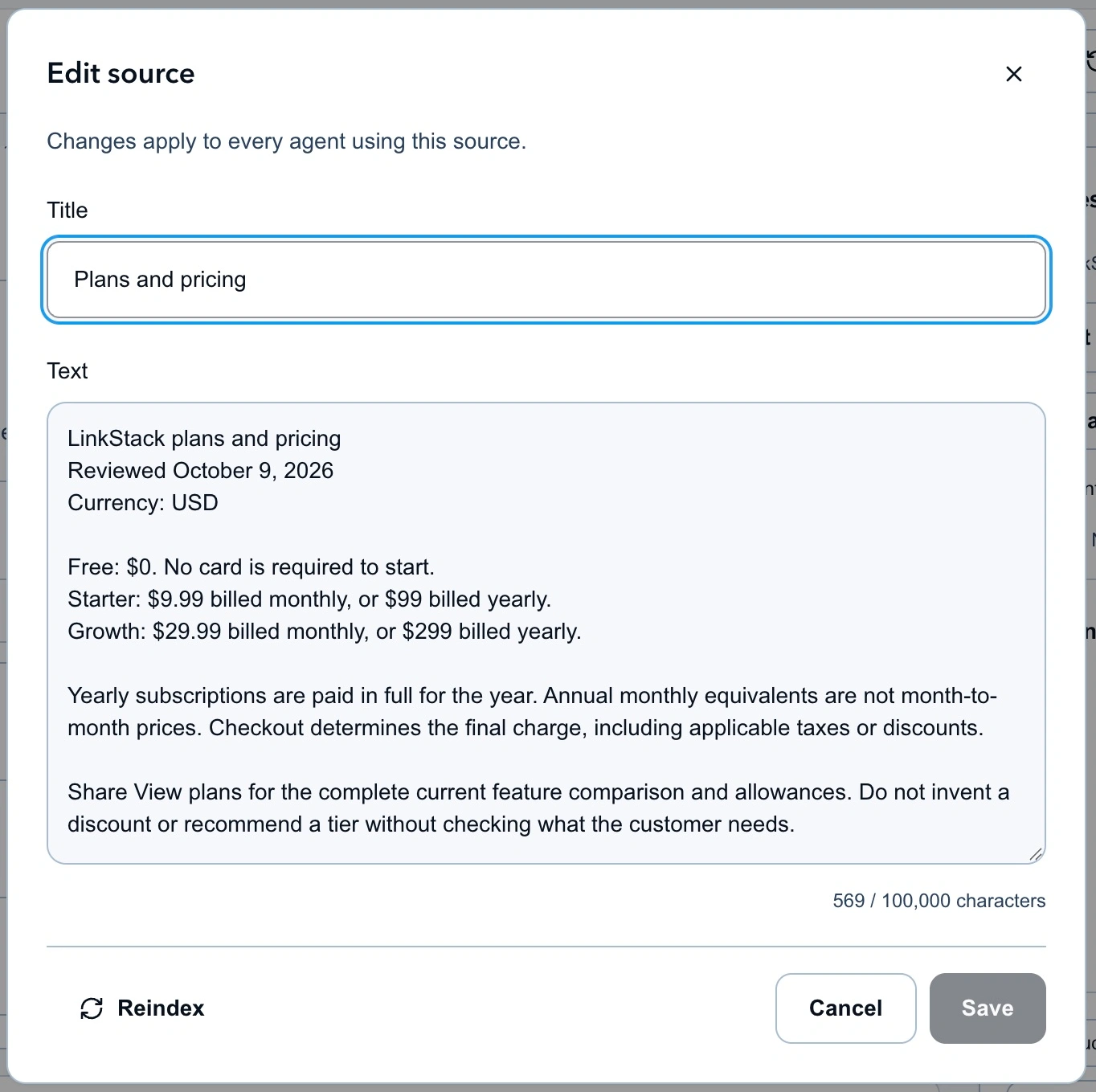Click the Reindex refresh icon

click(x=92, y=1008)
